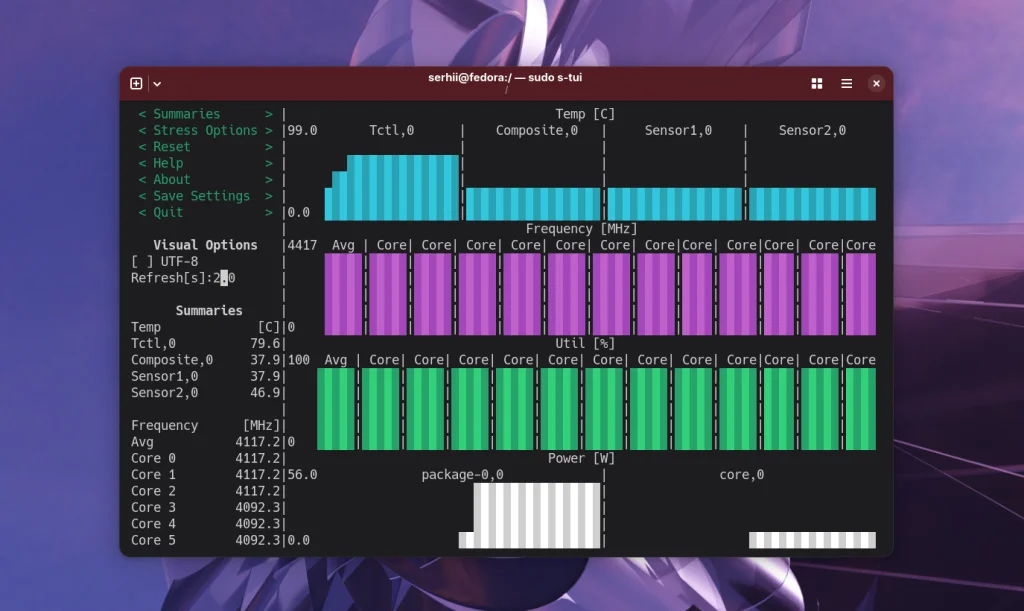
Task: Toggle the UTF-8 checkbox
Action: pos(165,261)
